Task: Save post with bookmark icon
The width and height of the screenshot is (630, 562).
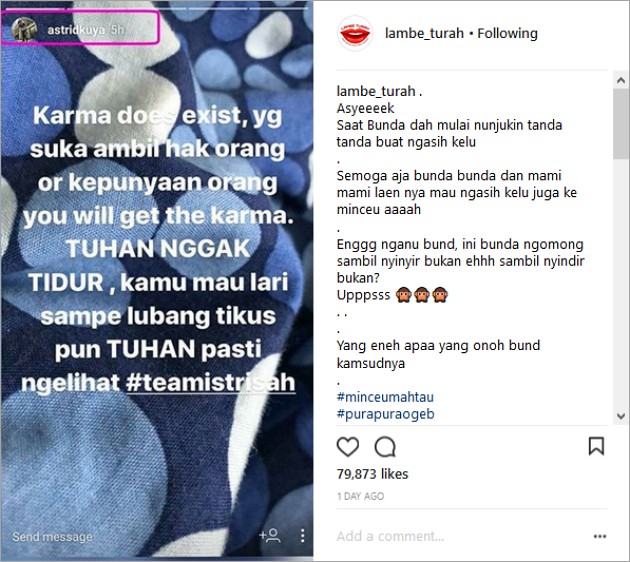Action: tap(596, 446)
